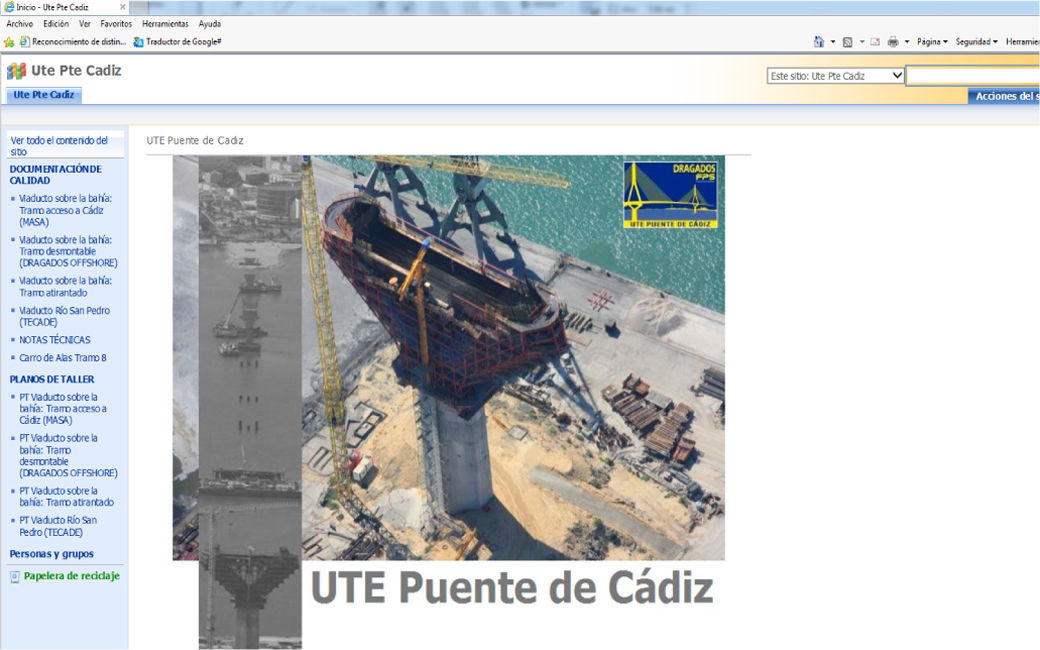Open the Papelera de reciclaje recycle bin
The width and height of the screenshot is (1040, 650).
(x=71, y=576)
